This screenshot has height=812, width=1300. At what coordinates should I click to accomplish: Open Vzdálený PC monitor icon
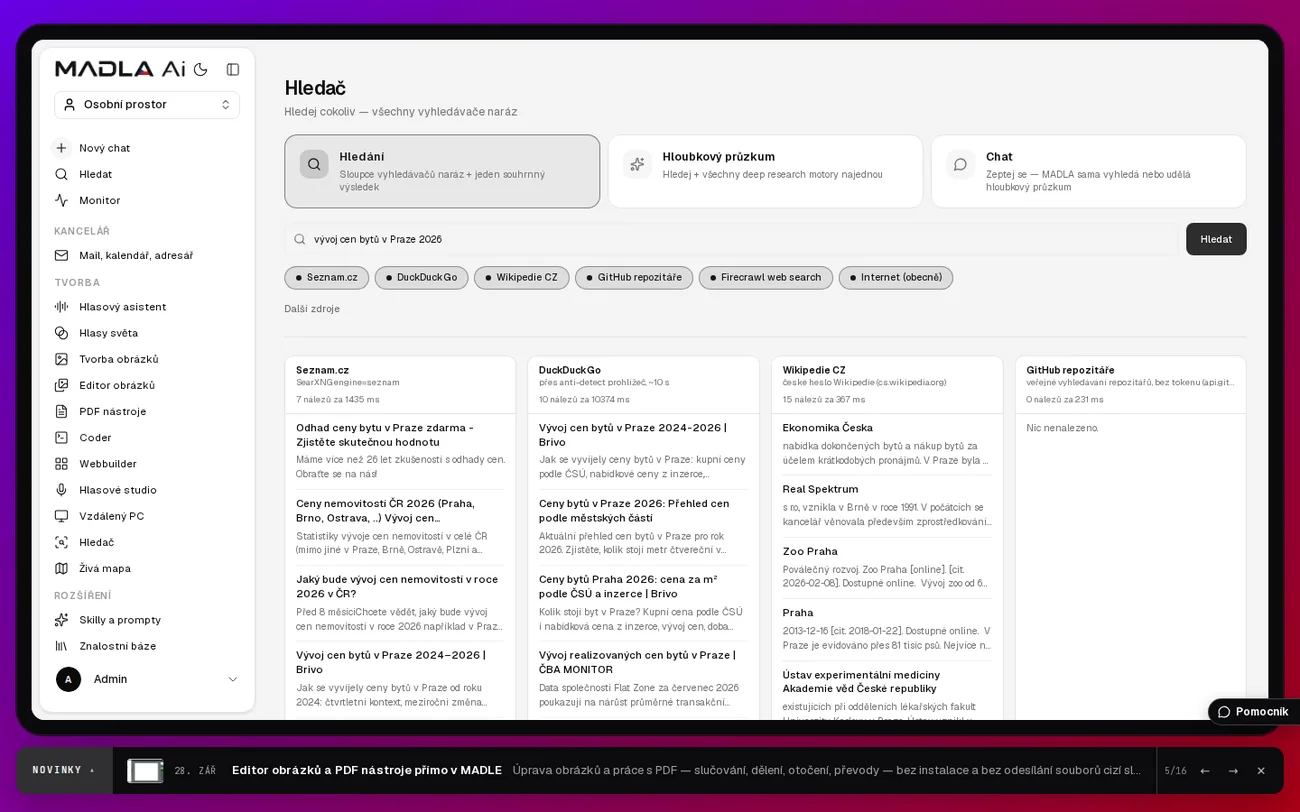click(x=61, y=516)
